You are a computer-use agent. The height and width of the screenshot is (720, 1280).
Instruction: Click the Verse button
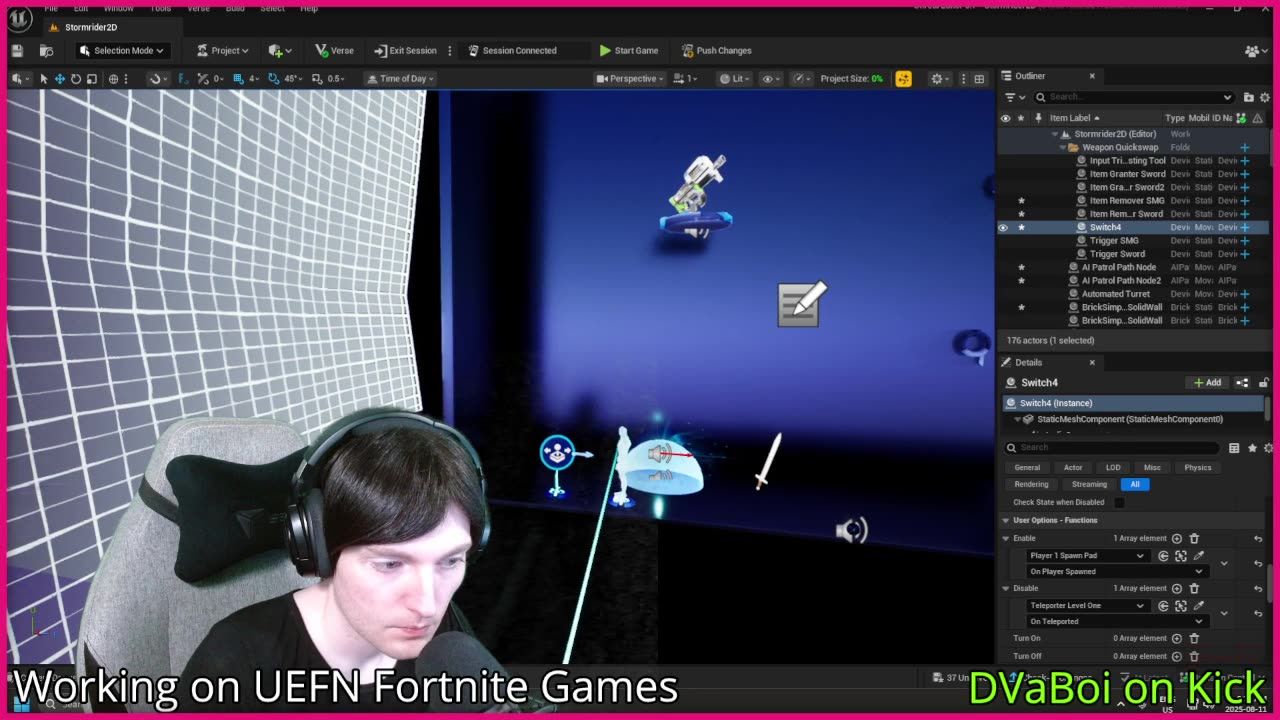click(x=334, y=50)
